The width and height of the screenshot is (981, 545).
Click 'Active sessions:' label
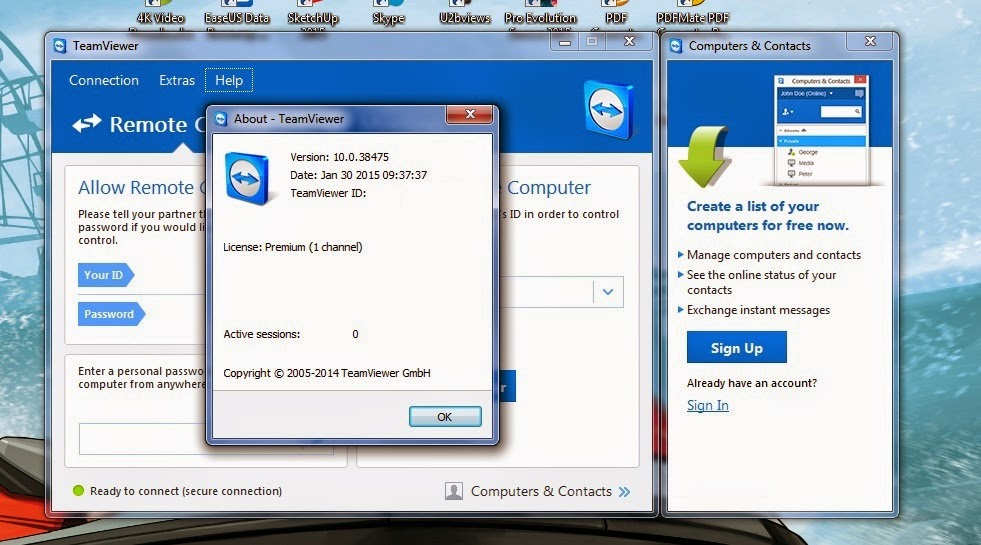point(262,334)
